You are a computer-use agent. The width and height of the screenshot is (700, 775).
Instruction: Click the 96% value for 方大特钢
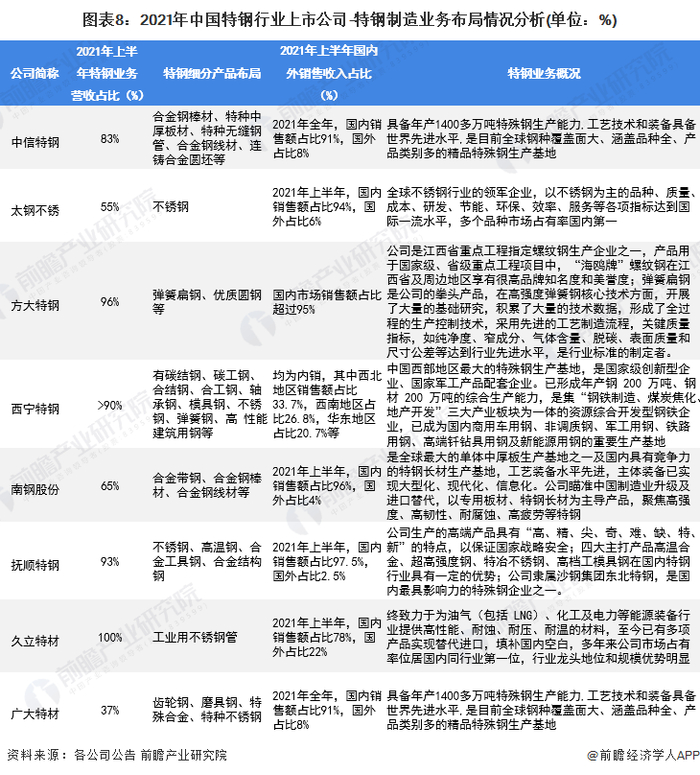pyautogui.click(x=110, y=302)
